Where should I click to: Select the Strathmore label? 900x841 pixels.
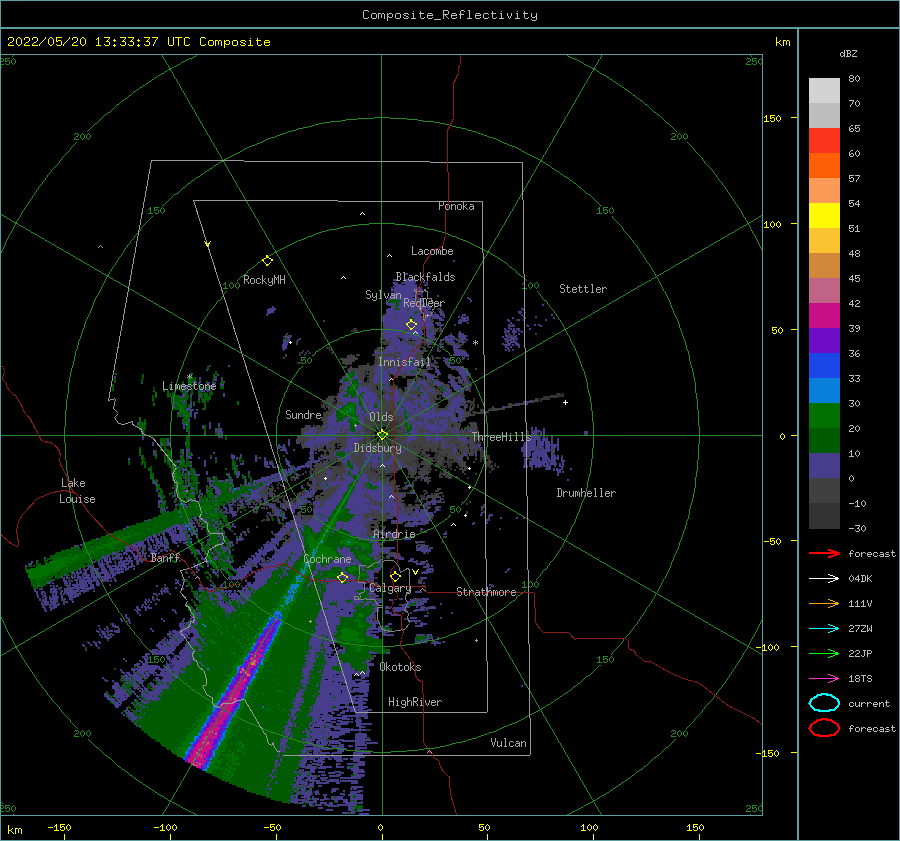487,592
